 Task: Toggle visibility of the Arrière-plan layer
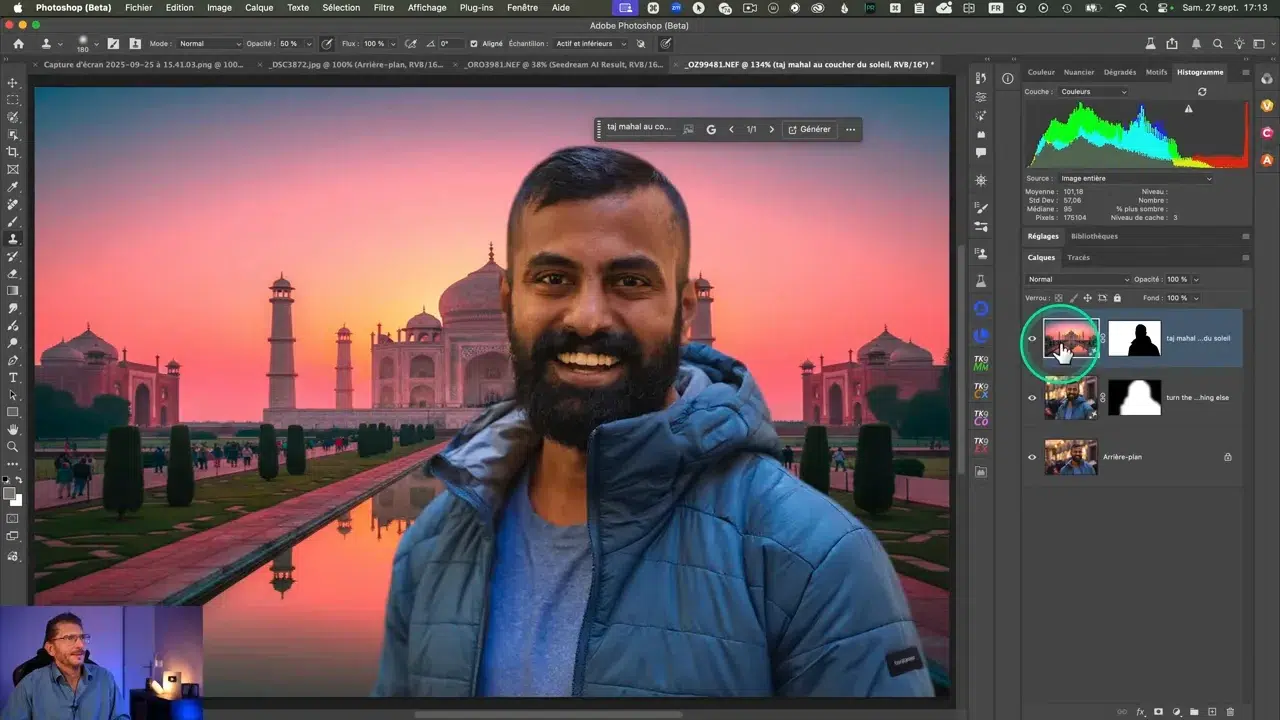pos(1032,457)
